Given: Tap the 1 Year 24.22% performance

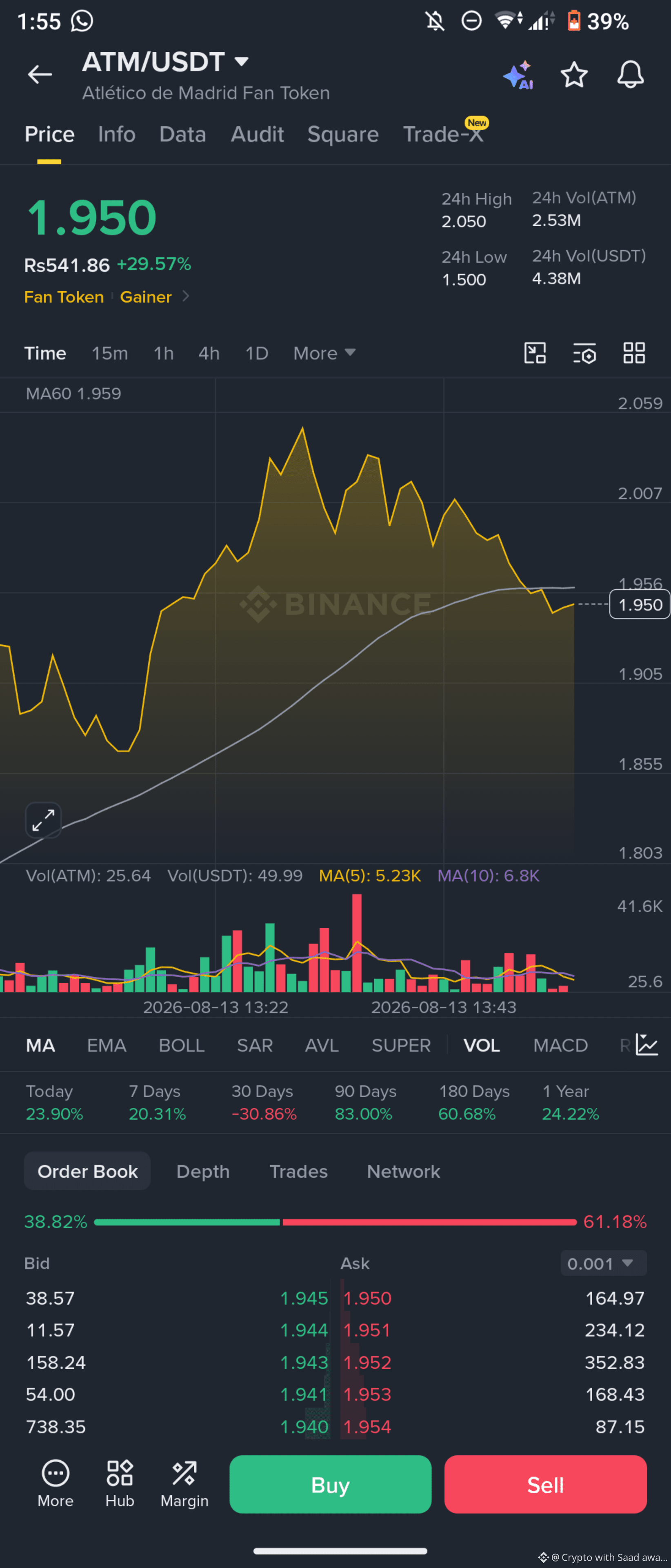Looking at the screenshot, I should (571, 1102).
